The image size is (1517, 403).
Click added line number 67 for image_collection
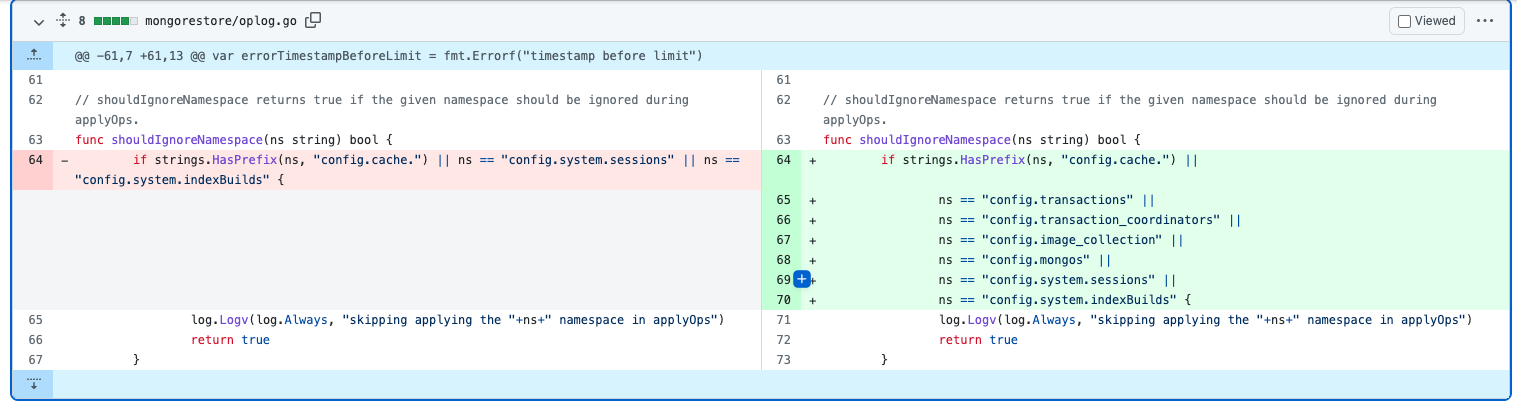[783, 240]
